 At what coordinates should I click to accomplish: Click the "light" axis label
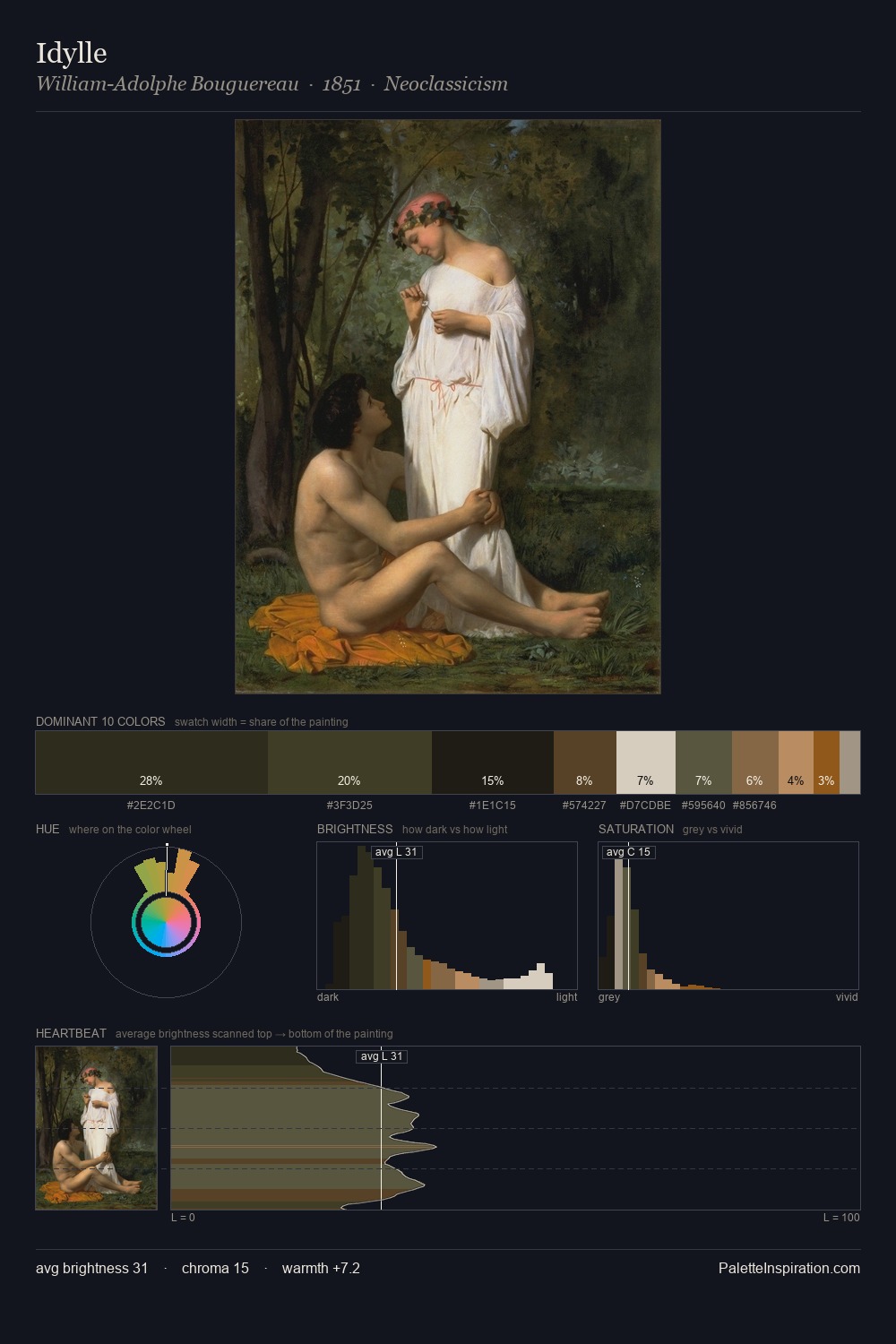coord(567,997)
